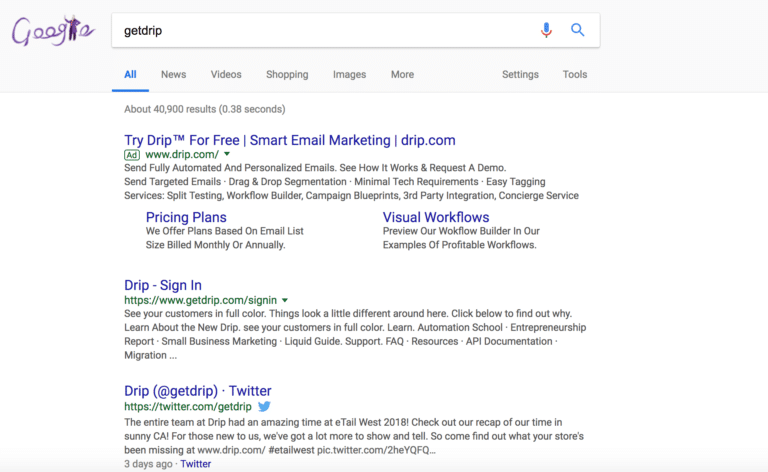Viewport: 768px width, 472px height.
Task: Open the Tools search options
Action: tap(575, 74)
